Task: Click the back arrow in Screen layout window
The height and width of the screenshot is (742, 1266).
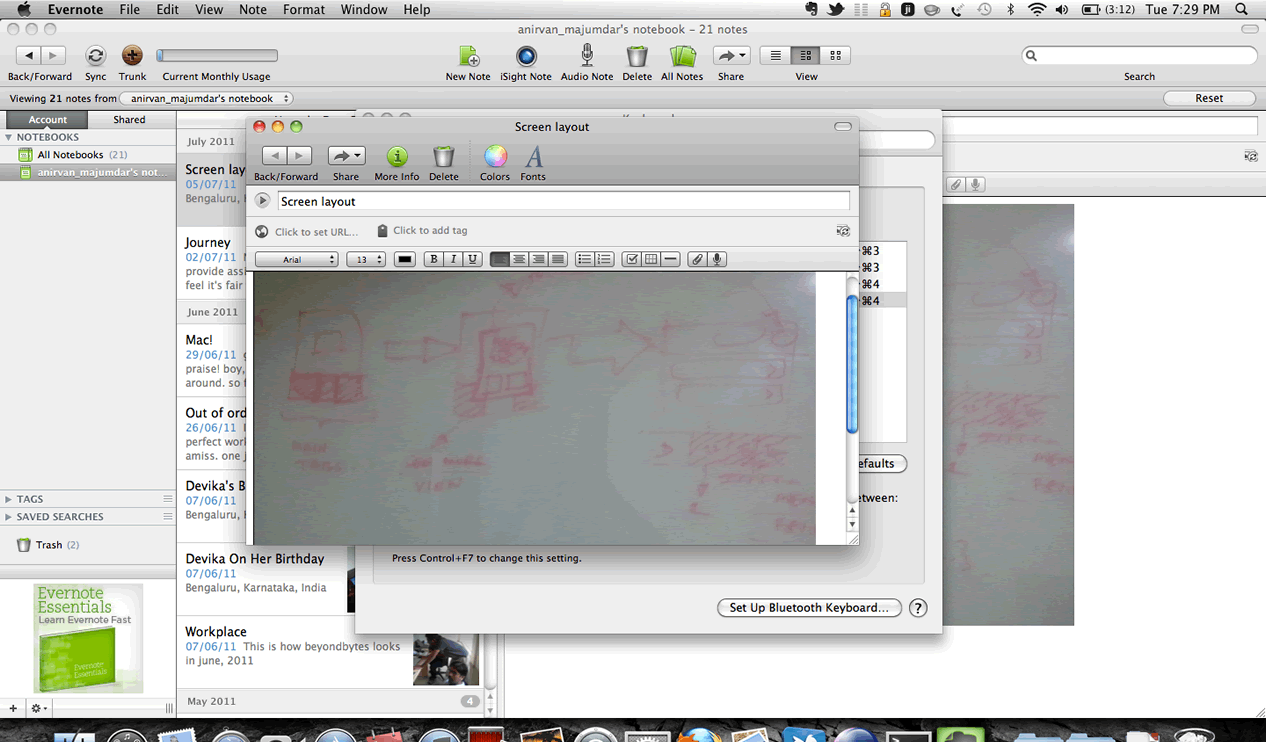Action: click(274, 156)
